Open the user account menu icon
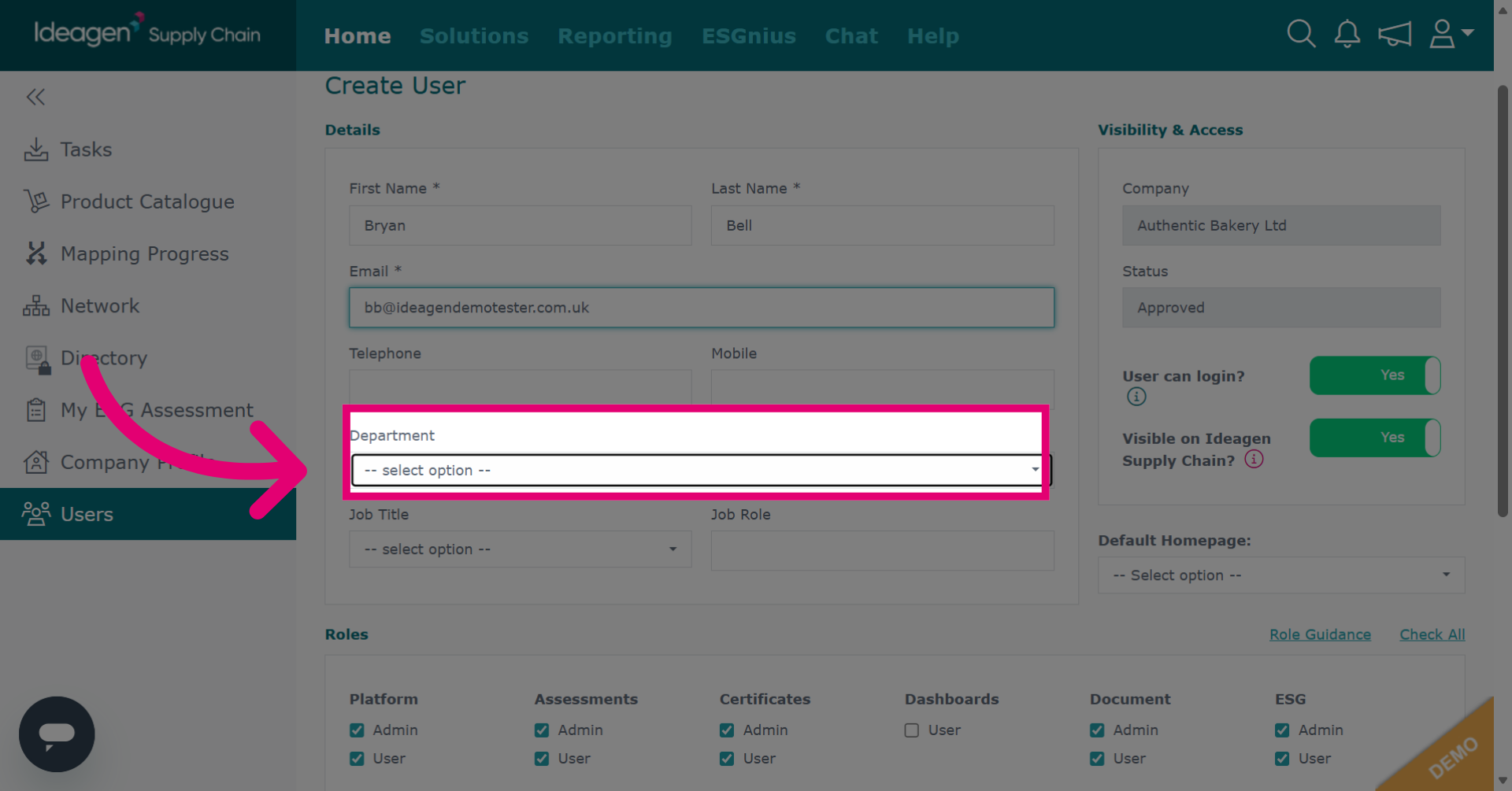The height and width of the screenshot is (791, 1512). tap(1451, 34)
